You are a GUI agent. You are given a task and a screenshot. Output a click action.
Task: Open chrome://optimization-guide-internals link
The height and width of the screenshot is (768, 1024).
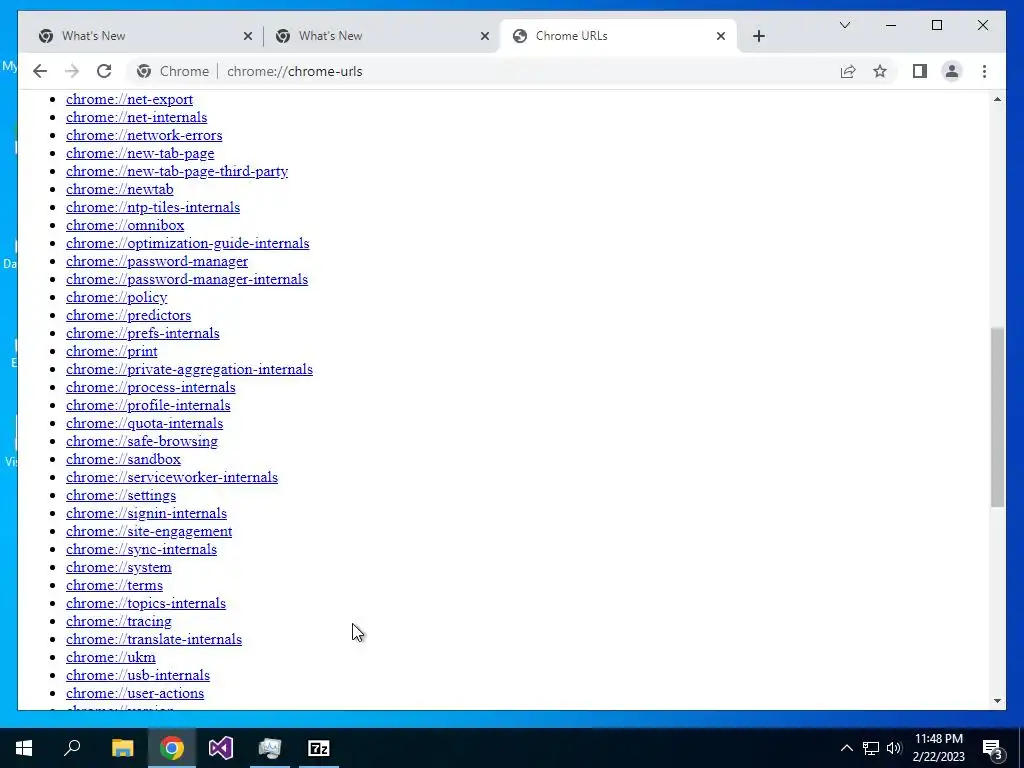187,243
